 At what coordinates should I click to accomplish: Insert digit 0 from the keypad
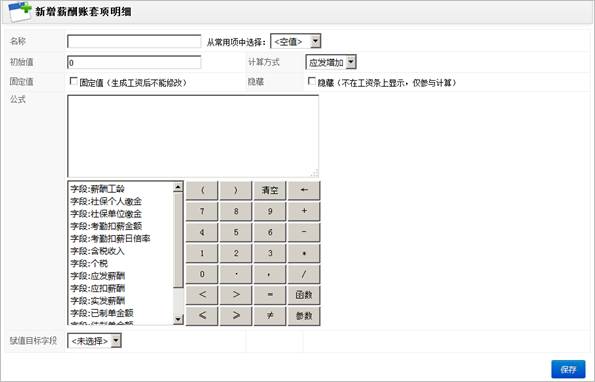pyautogui.click(x=202, y=274)
